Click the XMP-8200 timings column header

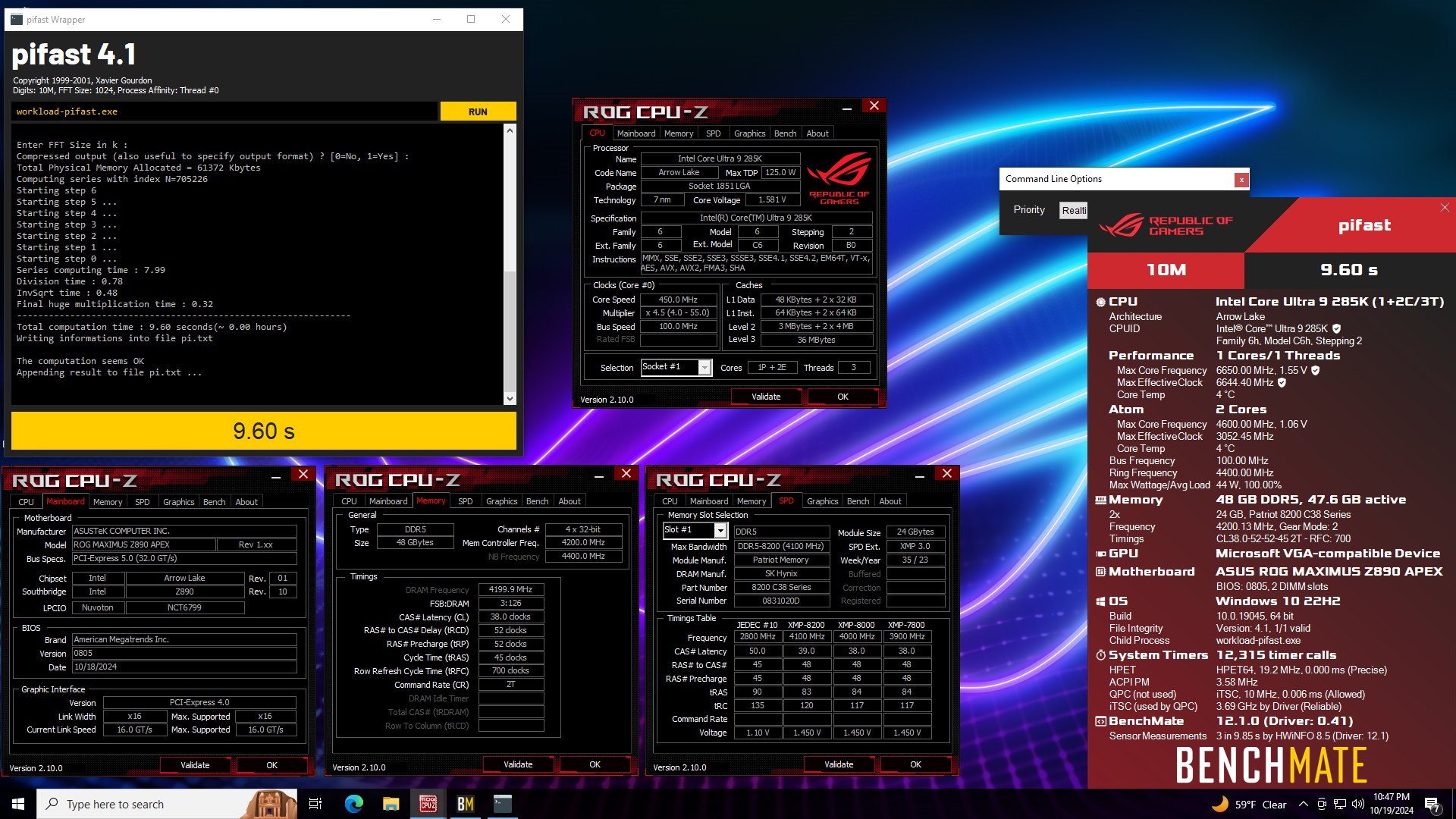coord(806,625)
